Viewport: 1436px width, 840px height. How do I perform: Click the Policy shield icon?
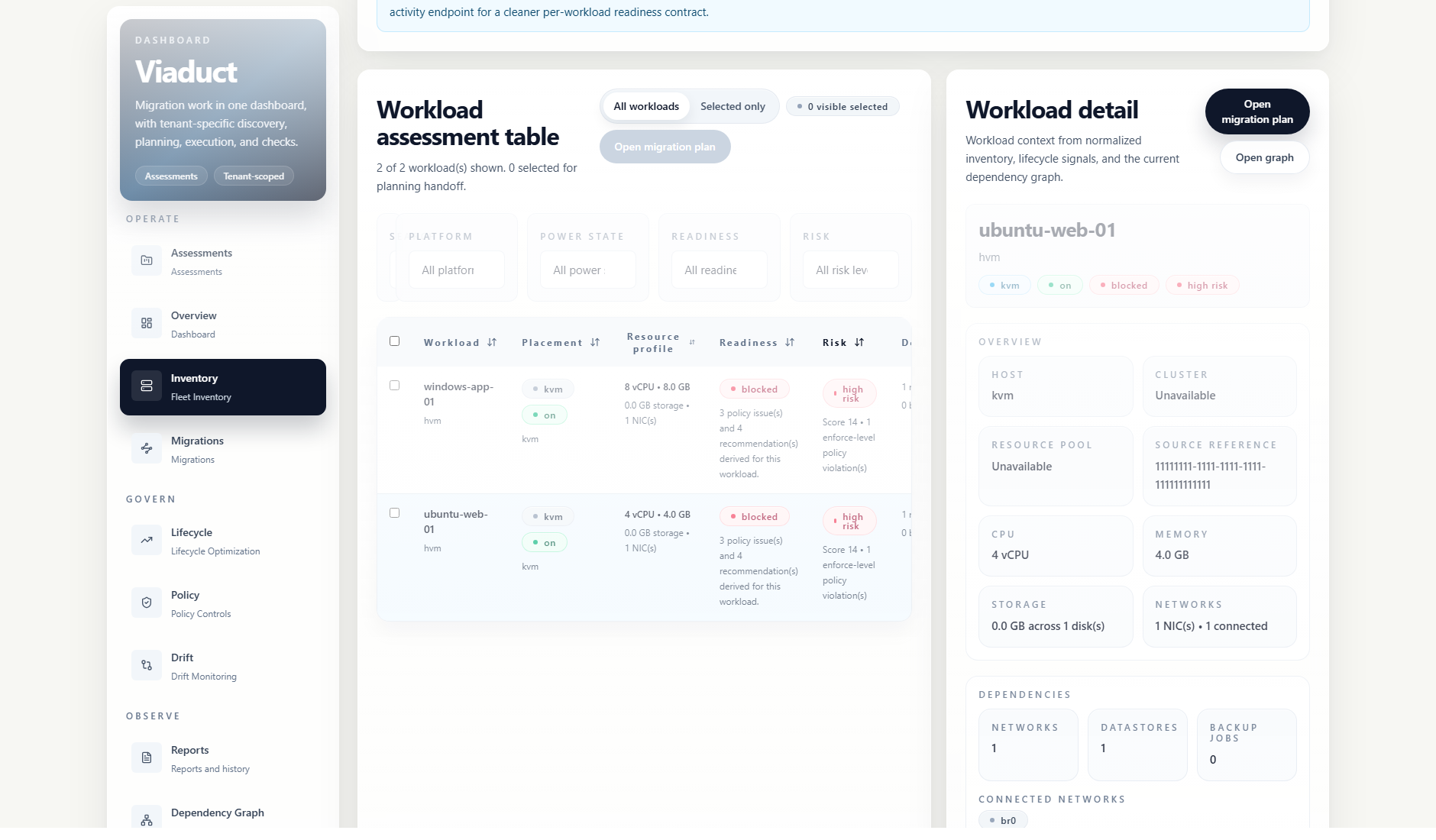point(147,603)
